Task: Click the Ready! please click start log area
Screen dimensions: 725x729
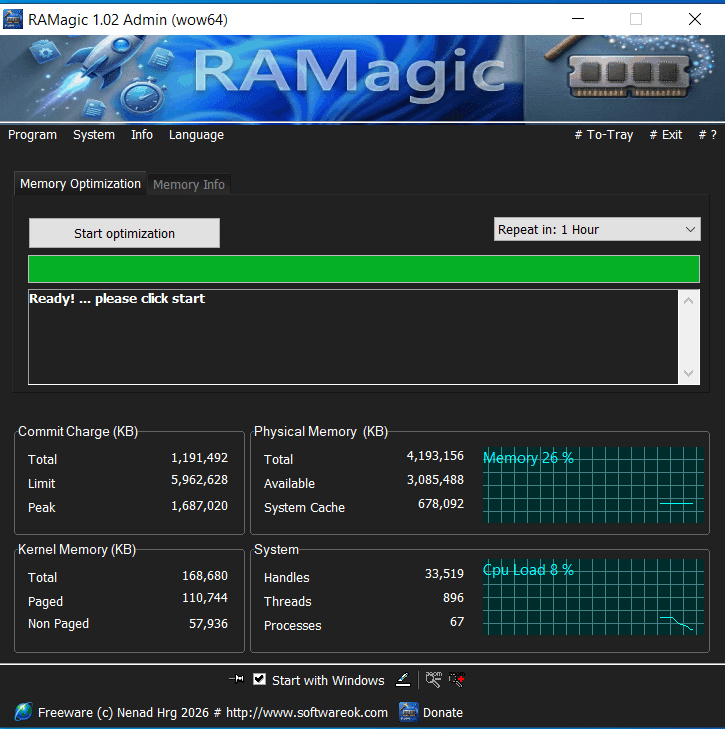Action: [353, 337]
